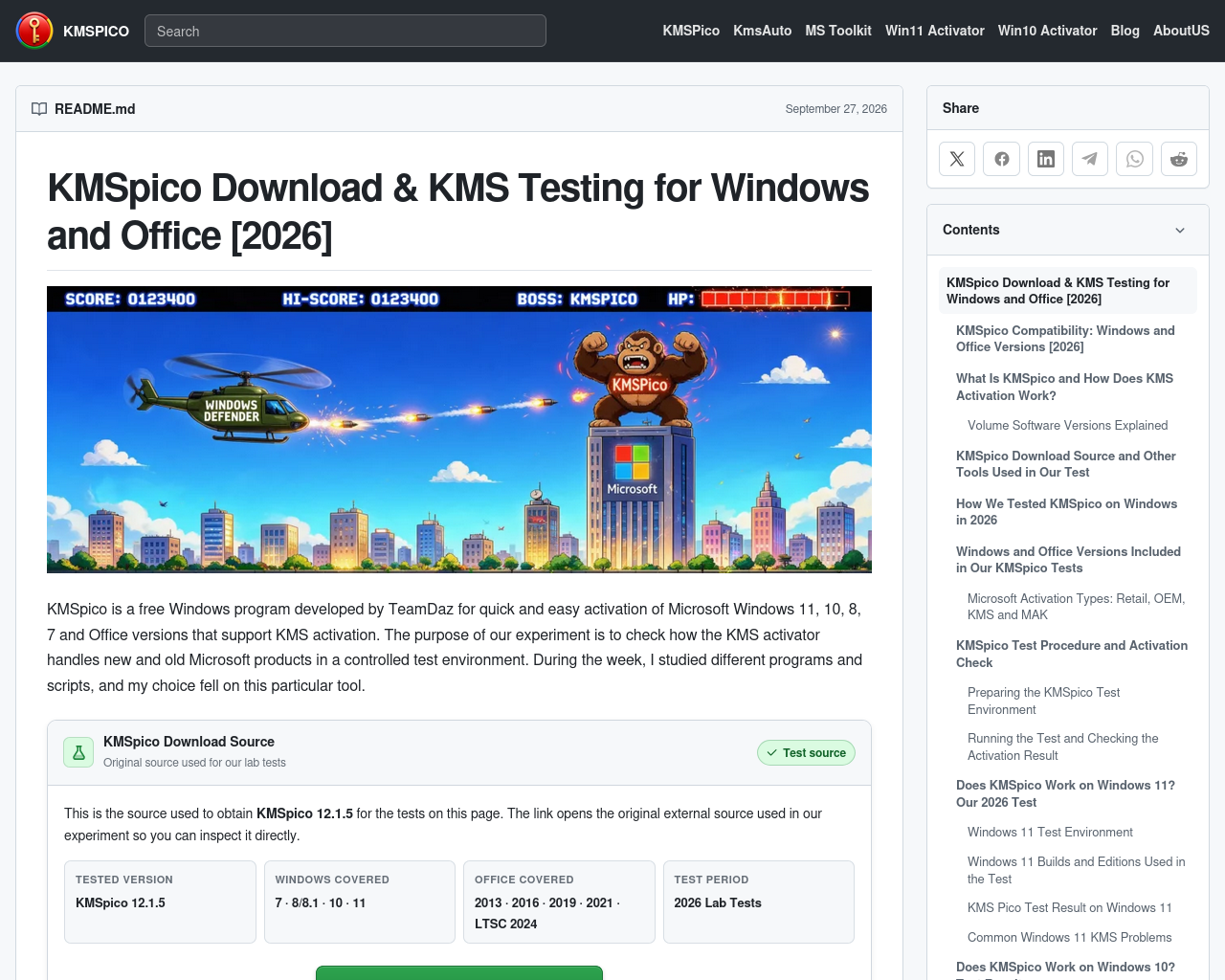Viewport: 1225px width, 980px height.
Task: Click the KMSPico gorilla game banner image
Action: (x=459, y=430)
